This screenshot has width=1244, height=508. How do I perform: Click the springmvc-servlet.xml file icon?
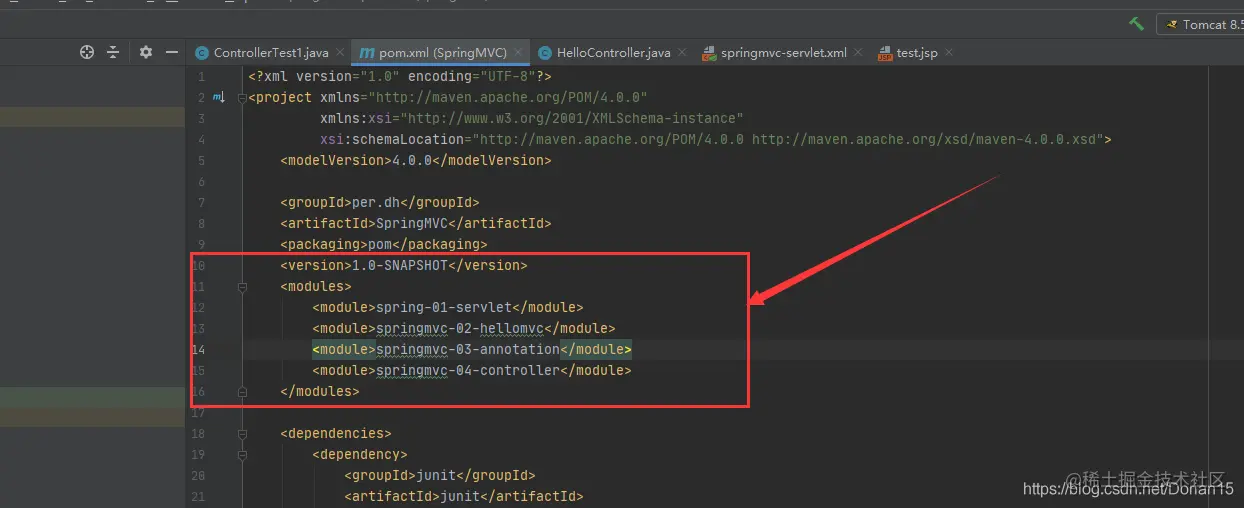pos(709,53)
